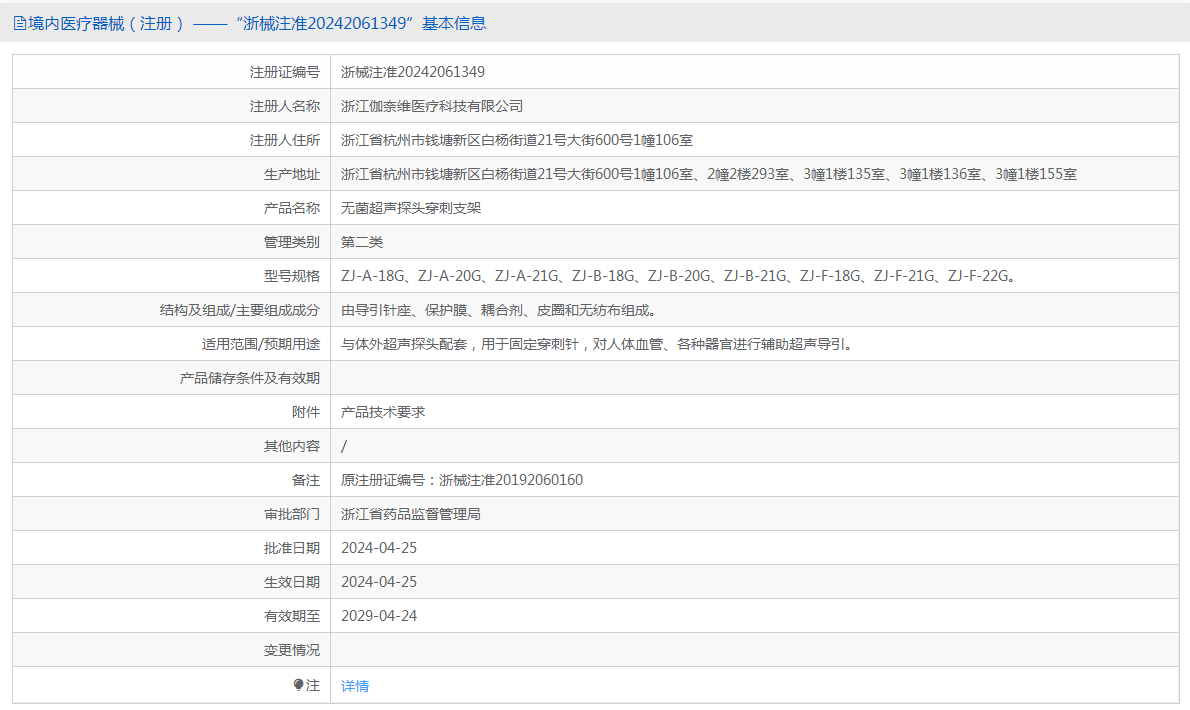Click the 注册人住所 label

[x=285, y=140]
